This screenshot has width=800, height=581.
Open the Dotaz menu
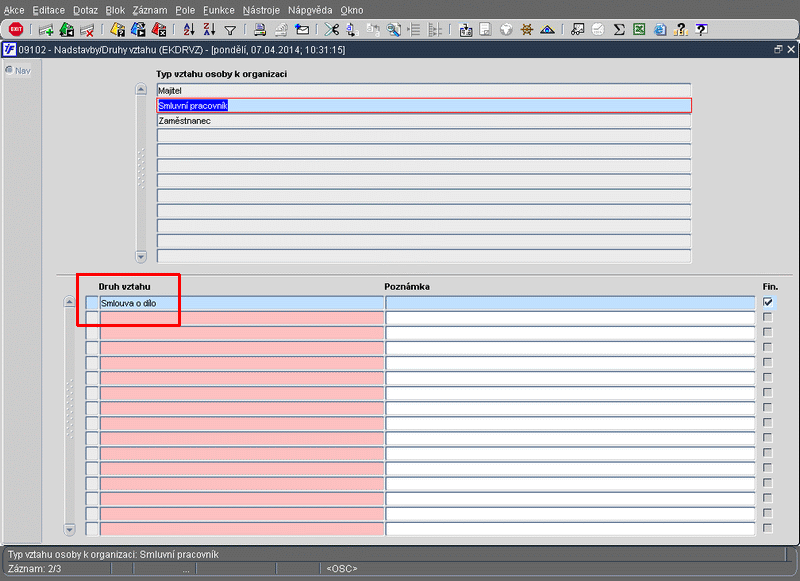click(x=85, y=10)
